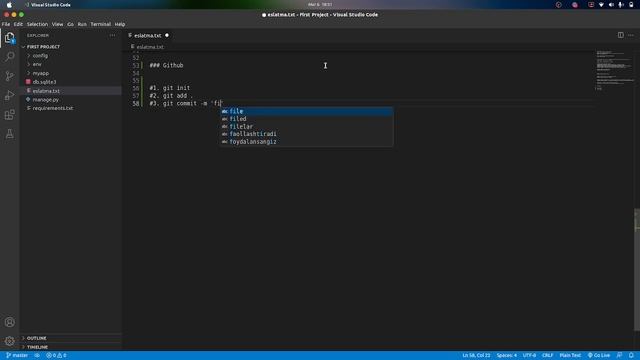Open the Testing flask view
The width and height of the screenshot is (640, 360).
(x=9, y=134)
